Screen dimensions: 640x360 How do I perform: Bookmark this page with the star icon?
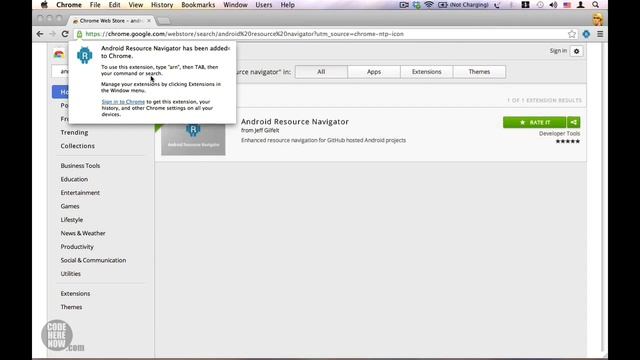coord(572,34)
